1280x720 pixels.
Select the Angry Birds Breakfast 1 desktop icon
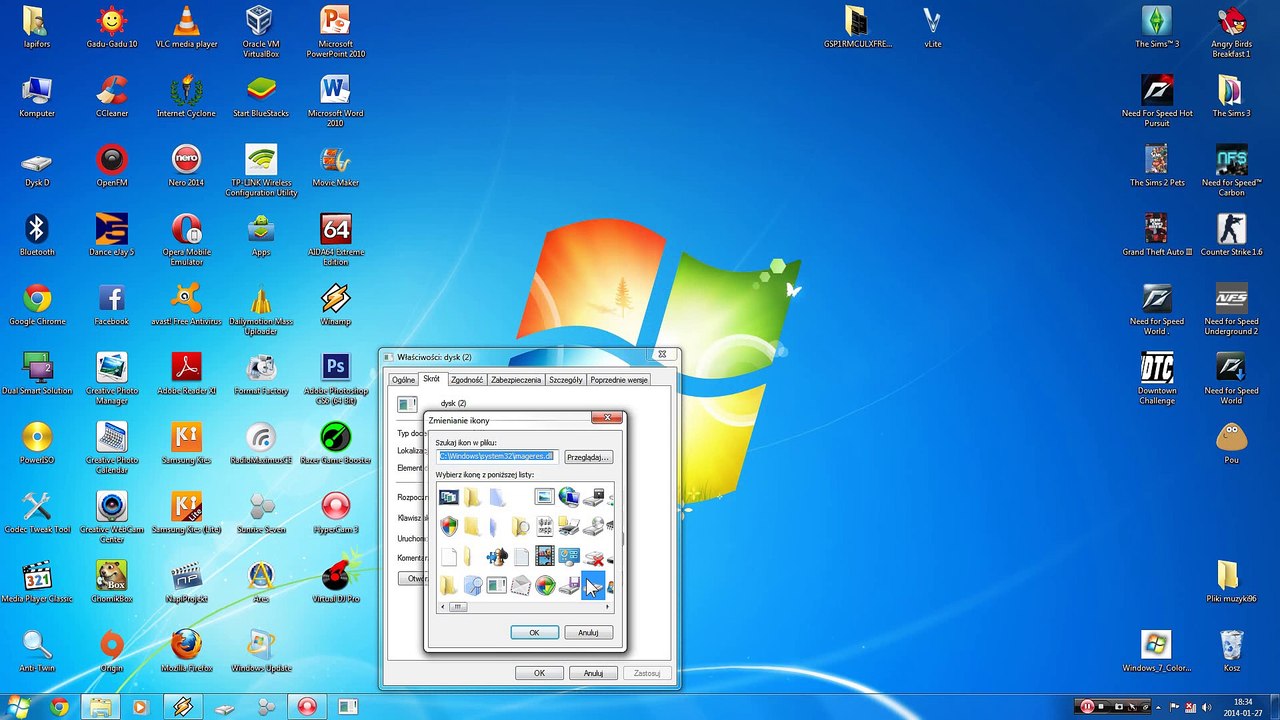pos(1231,31)
